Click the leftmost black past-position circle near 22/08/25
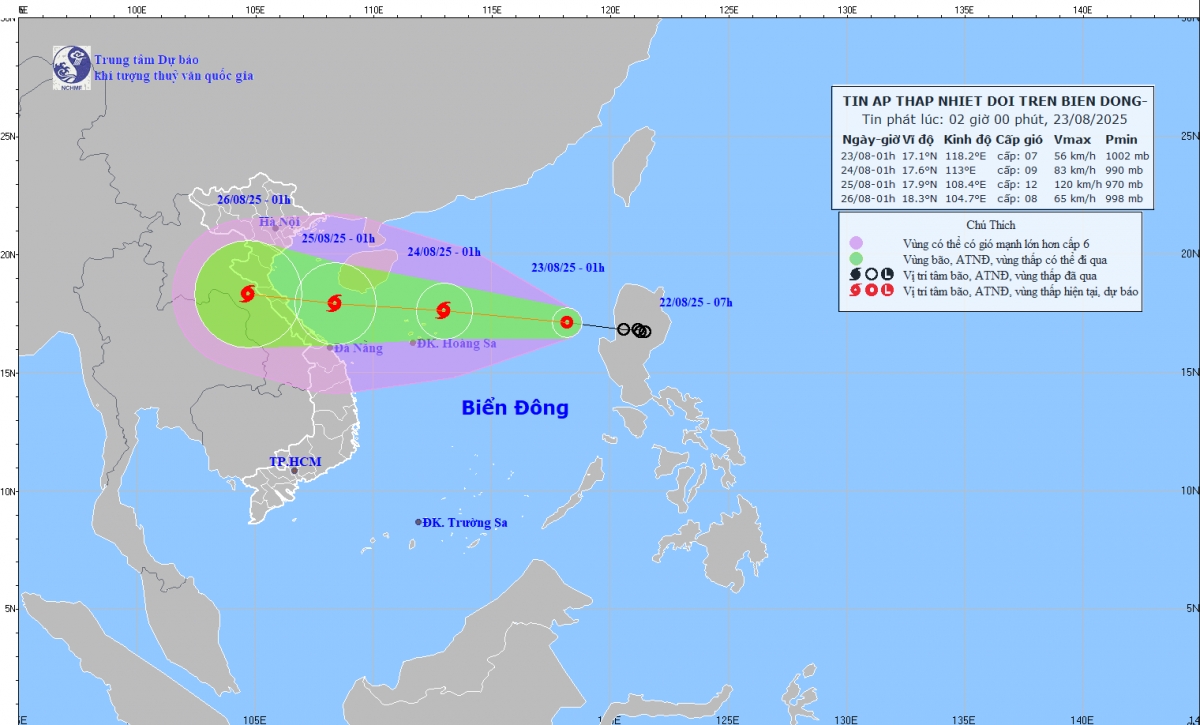The image size is (1200, 725). pos(623,329)
